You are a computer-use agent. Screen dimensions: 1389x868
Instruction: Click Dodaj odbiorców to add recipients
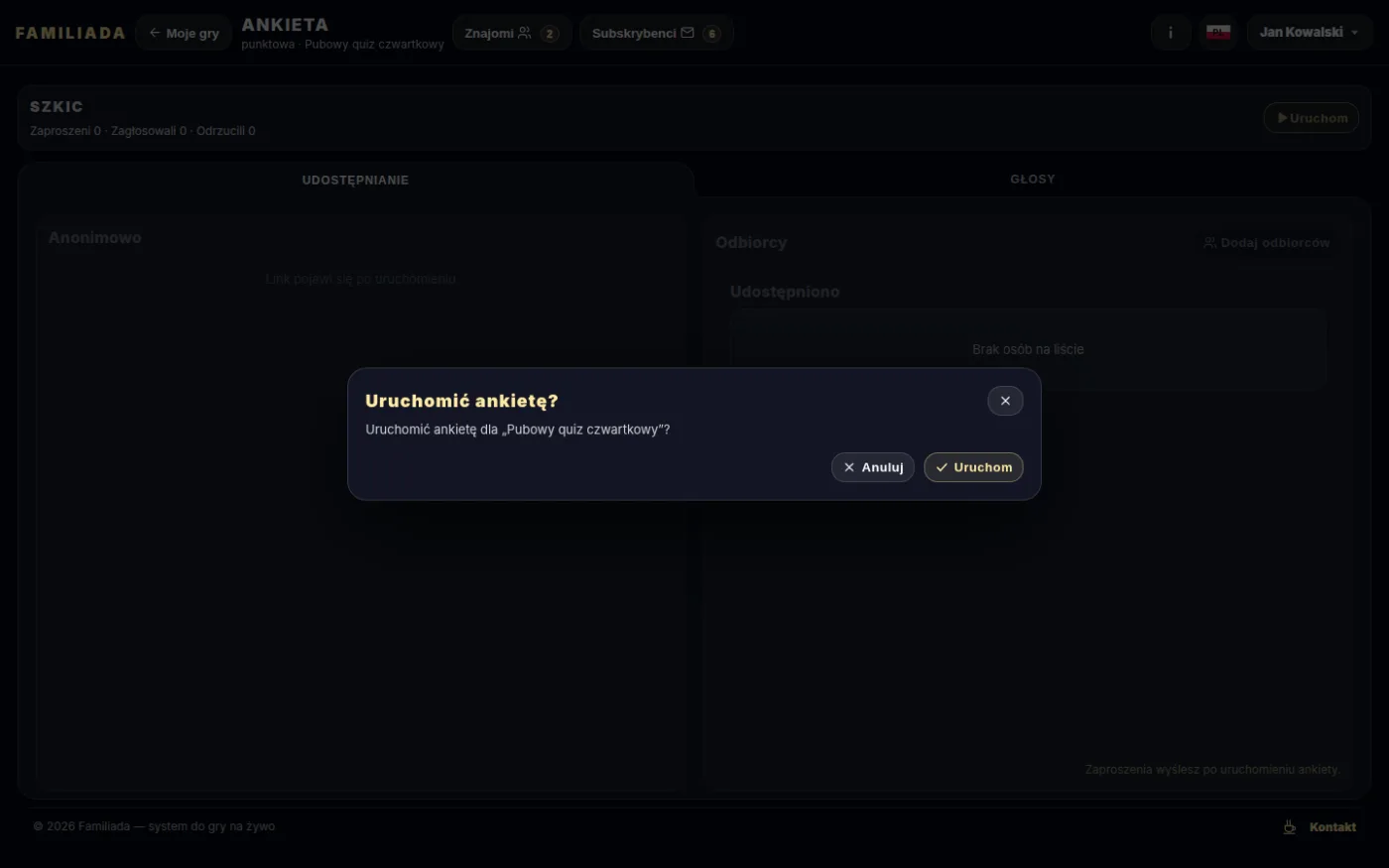1267,243
